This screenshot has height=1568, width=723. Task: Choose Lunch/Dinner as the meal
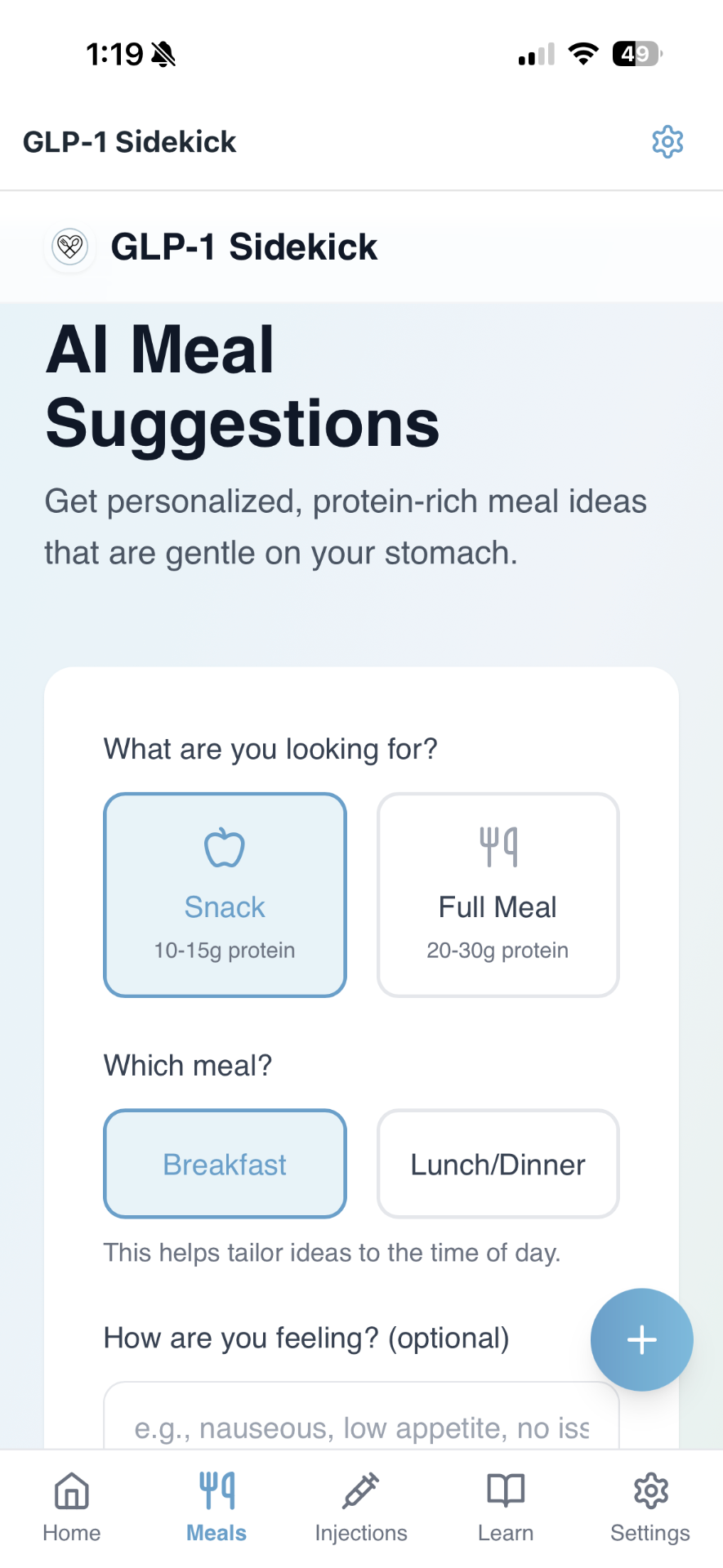coord(498,1164)
